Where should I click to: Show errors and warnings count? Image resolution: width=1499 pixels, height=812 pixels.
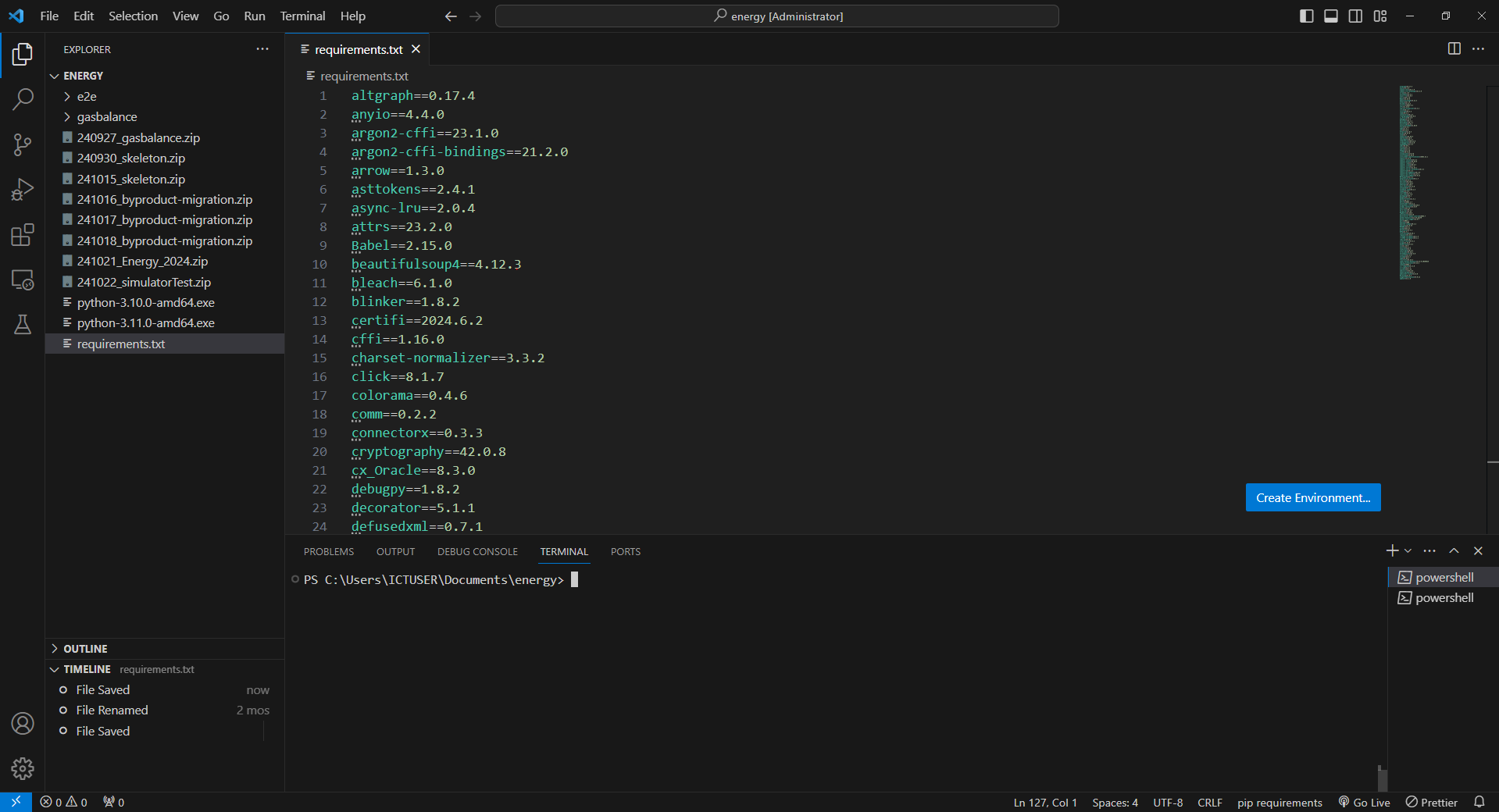63,802
